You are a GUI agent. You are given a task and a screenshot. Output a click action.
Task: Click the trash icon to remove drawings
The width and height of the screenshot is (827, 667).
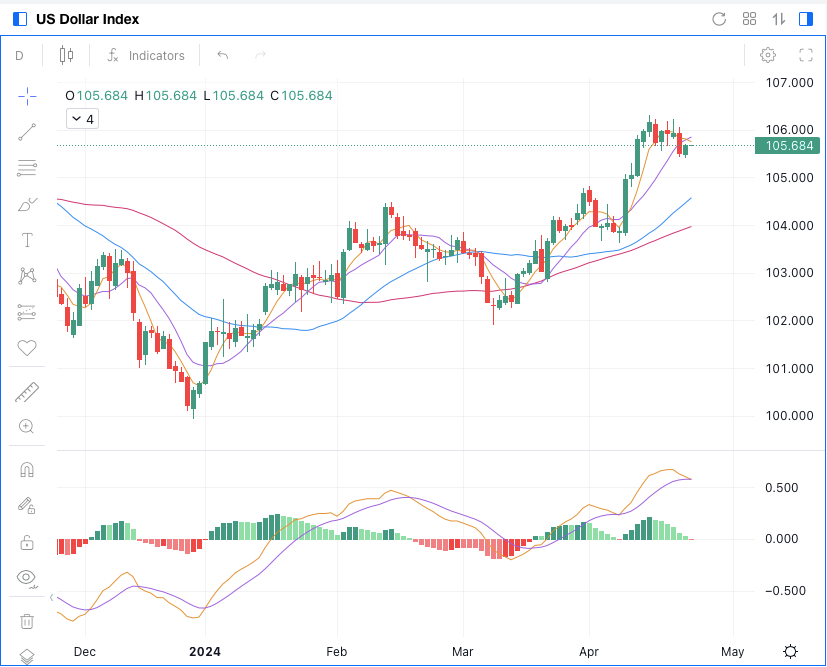[x=27, y=621]
